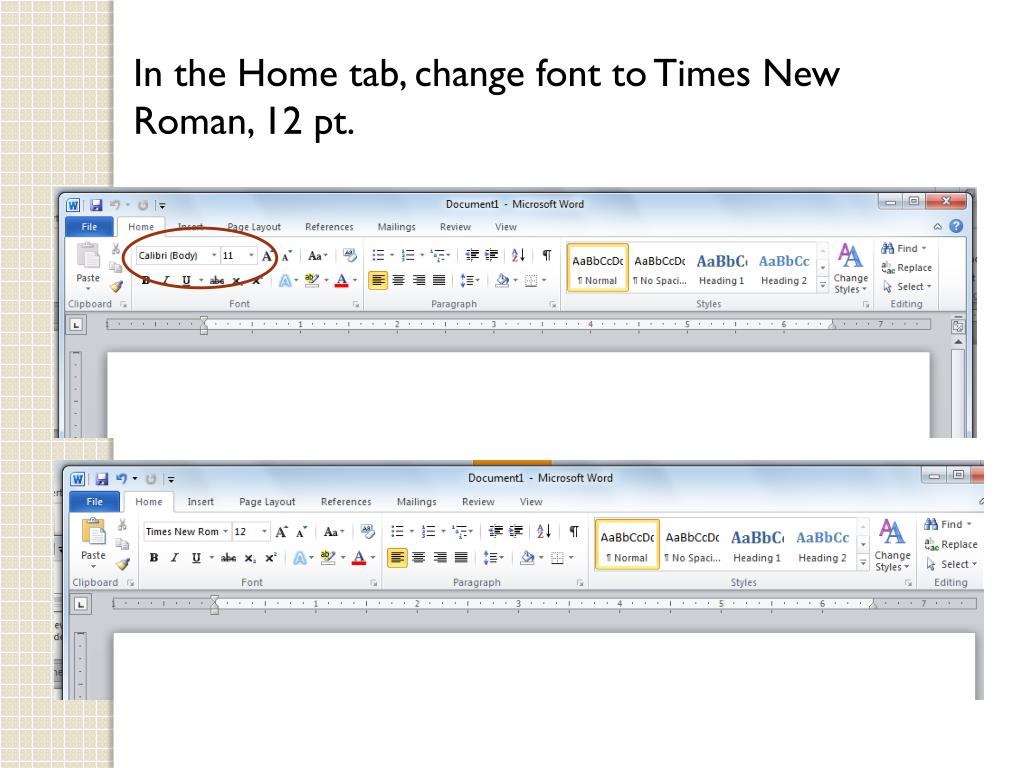Click Multilevel List icon in Times New Roman window
Image resolution: width=1024 pixels, height=768 pixels.
tap(459, 532)
